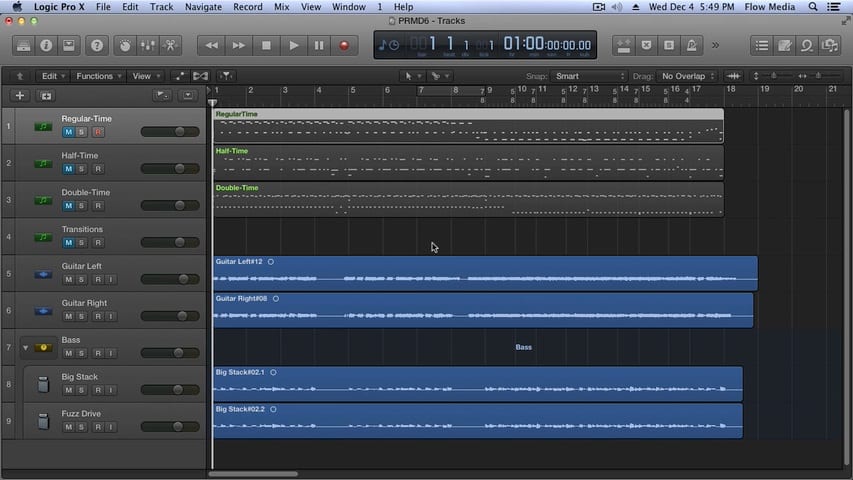Show the Mixer with the faders icon
The height and width of the screenshot is (480, 853).
tap(147, 45)
